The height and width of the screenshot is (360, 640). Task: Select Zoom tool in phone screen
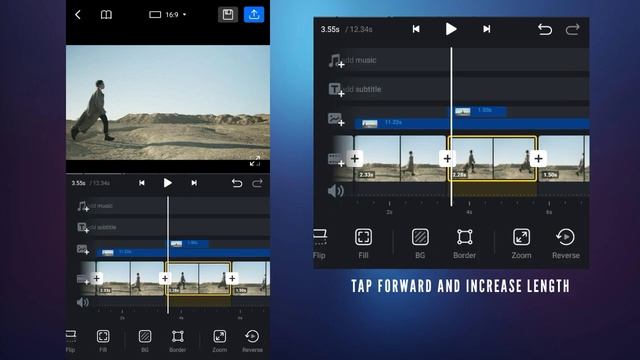[x=220, y=341]
